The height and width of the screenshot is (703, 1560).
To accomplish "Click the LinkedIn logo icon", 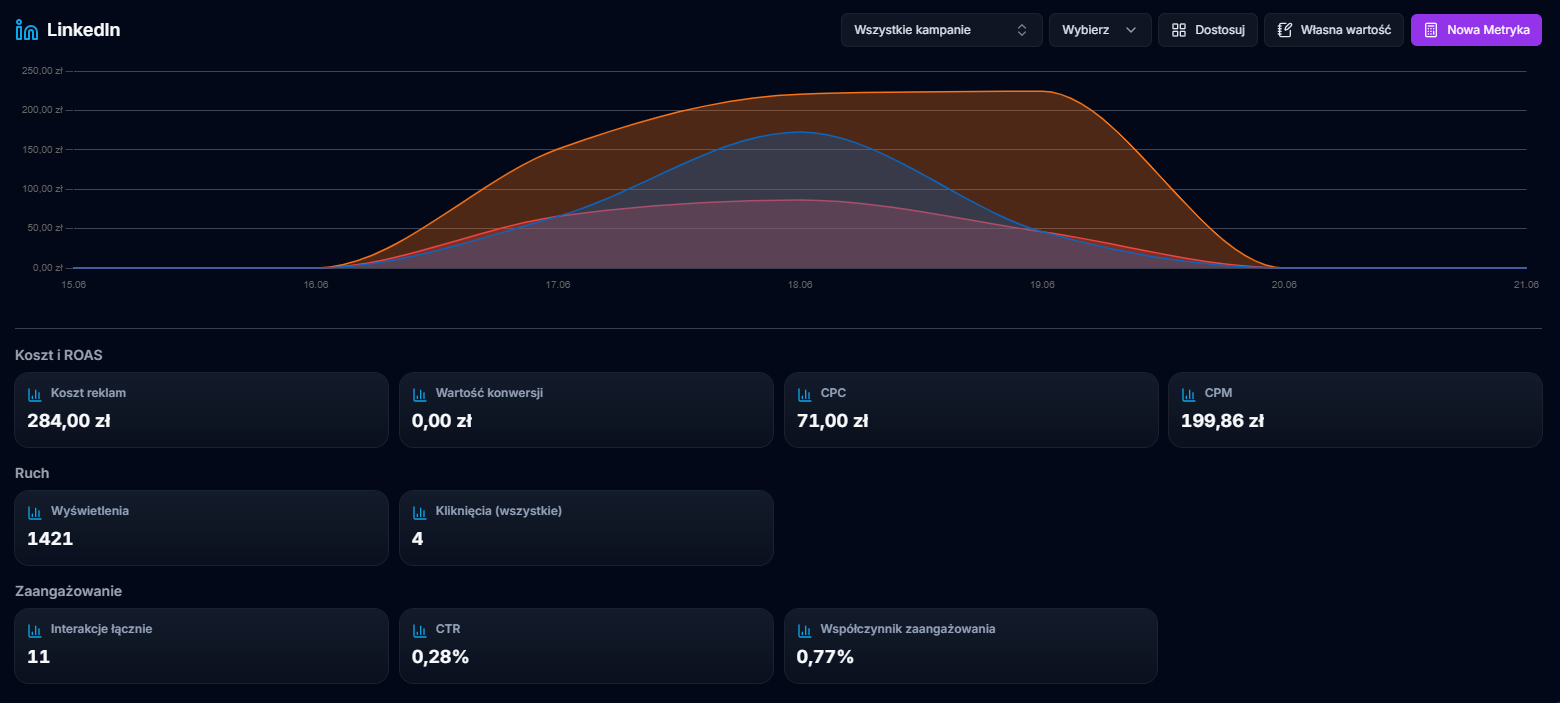I will tap(27, 30).
